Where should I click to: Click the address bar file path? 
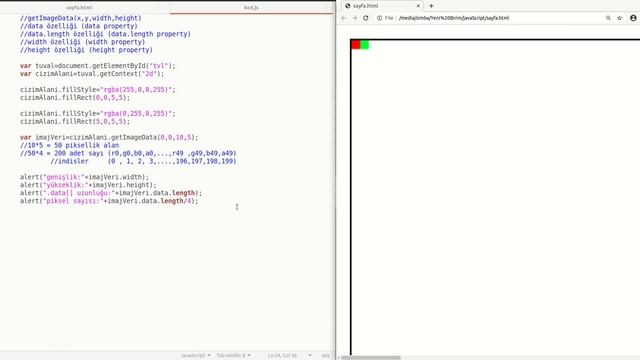[x=454, y=18]
